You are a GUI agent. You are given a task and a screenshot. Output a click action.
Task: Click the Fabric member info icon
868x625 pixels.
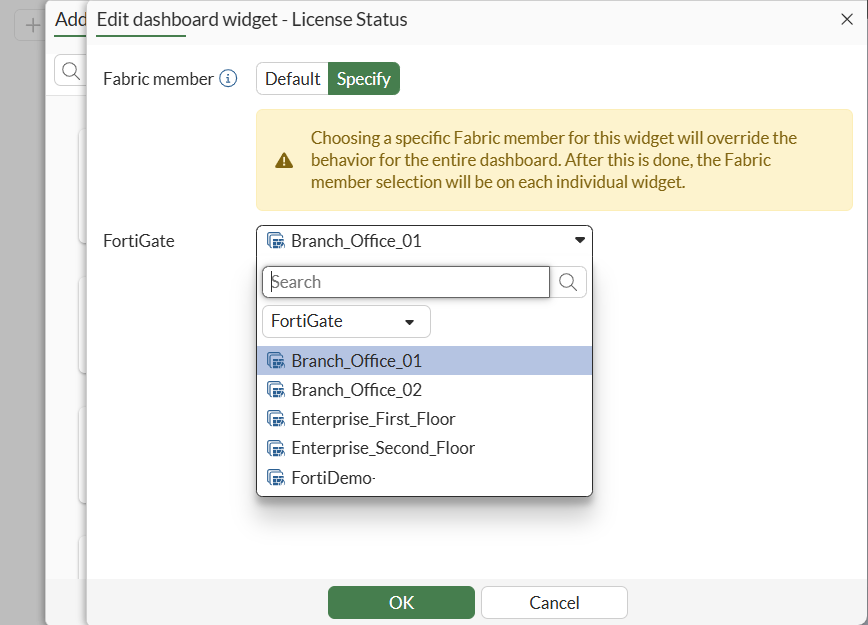click(x=228, y=79)
